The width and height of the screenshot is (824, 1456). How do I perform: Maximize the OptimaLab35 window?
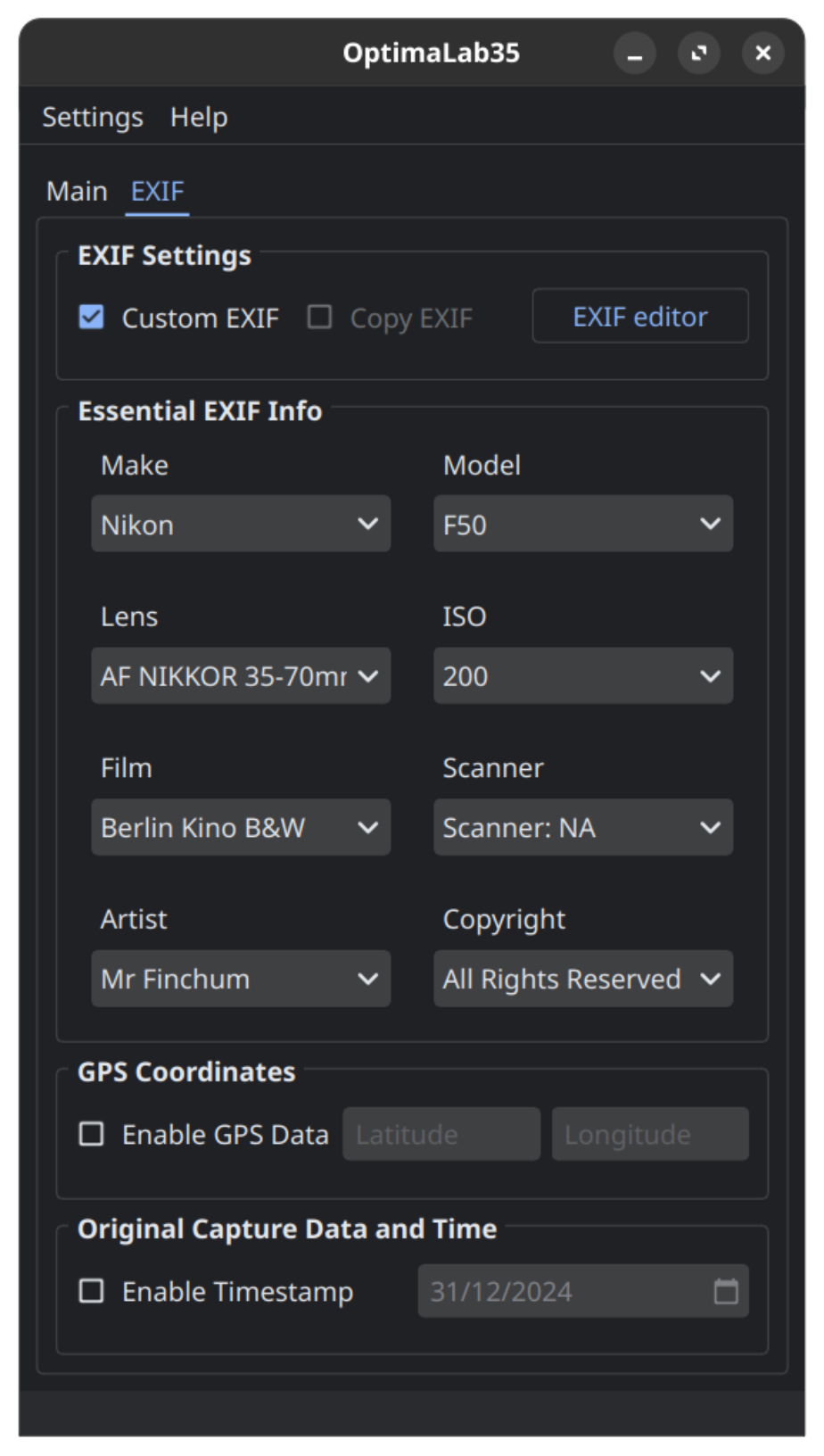(x=699, y=54)
